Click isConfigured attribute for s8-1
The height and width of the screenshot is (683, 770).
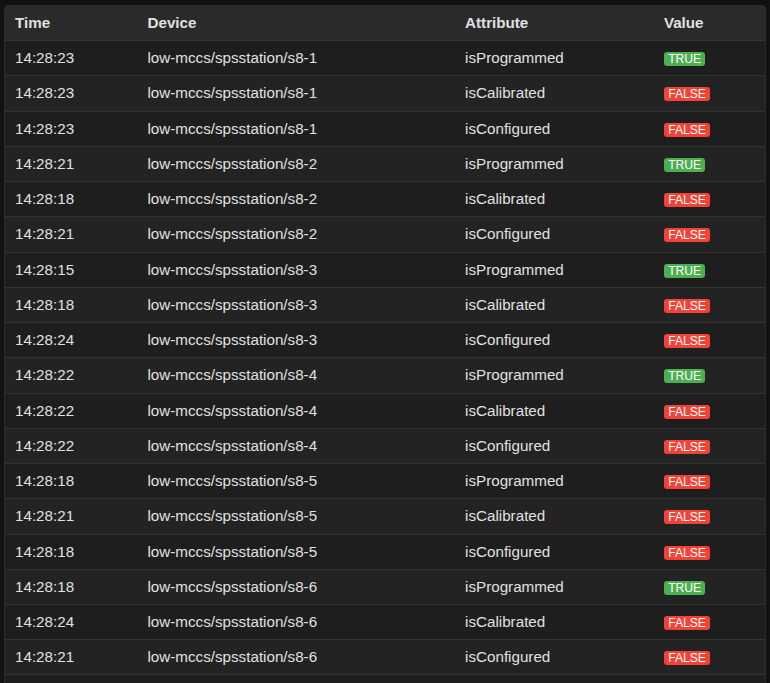coord(507,130)
